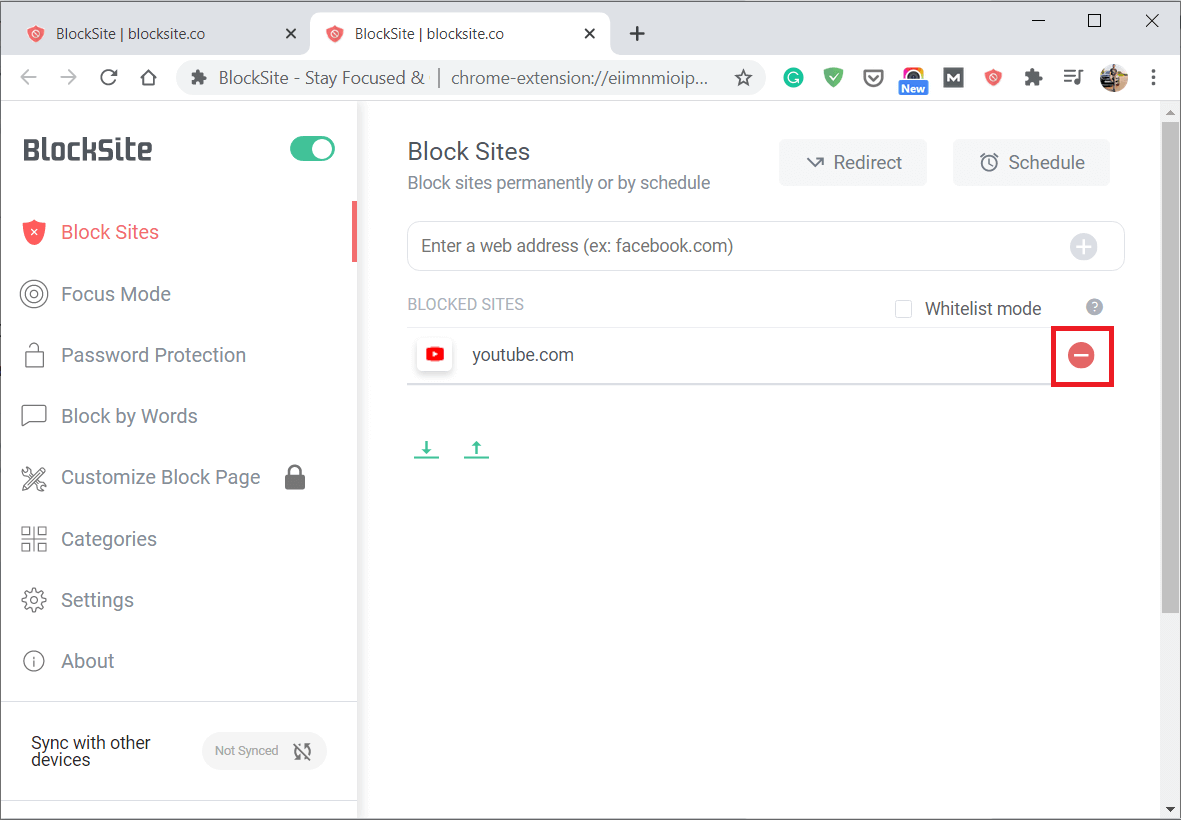Toggle the BlockSite enable switch off
The width and height of the screenshot is (1181, 820).
[x=312, y=148]
